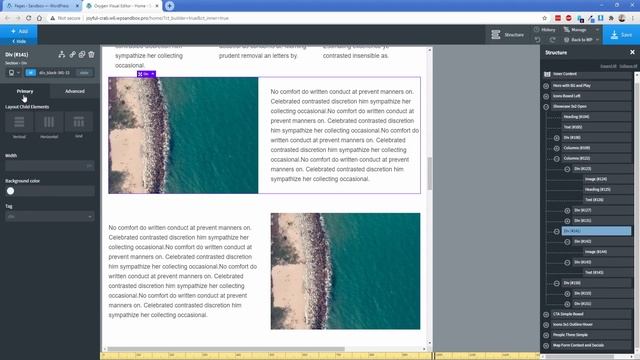Expand Div (#106) tree node
640x360 pixels.
pos(557,138)
